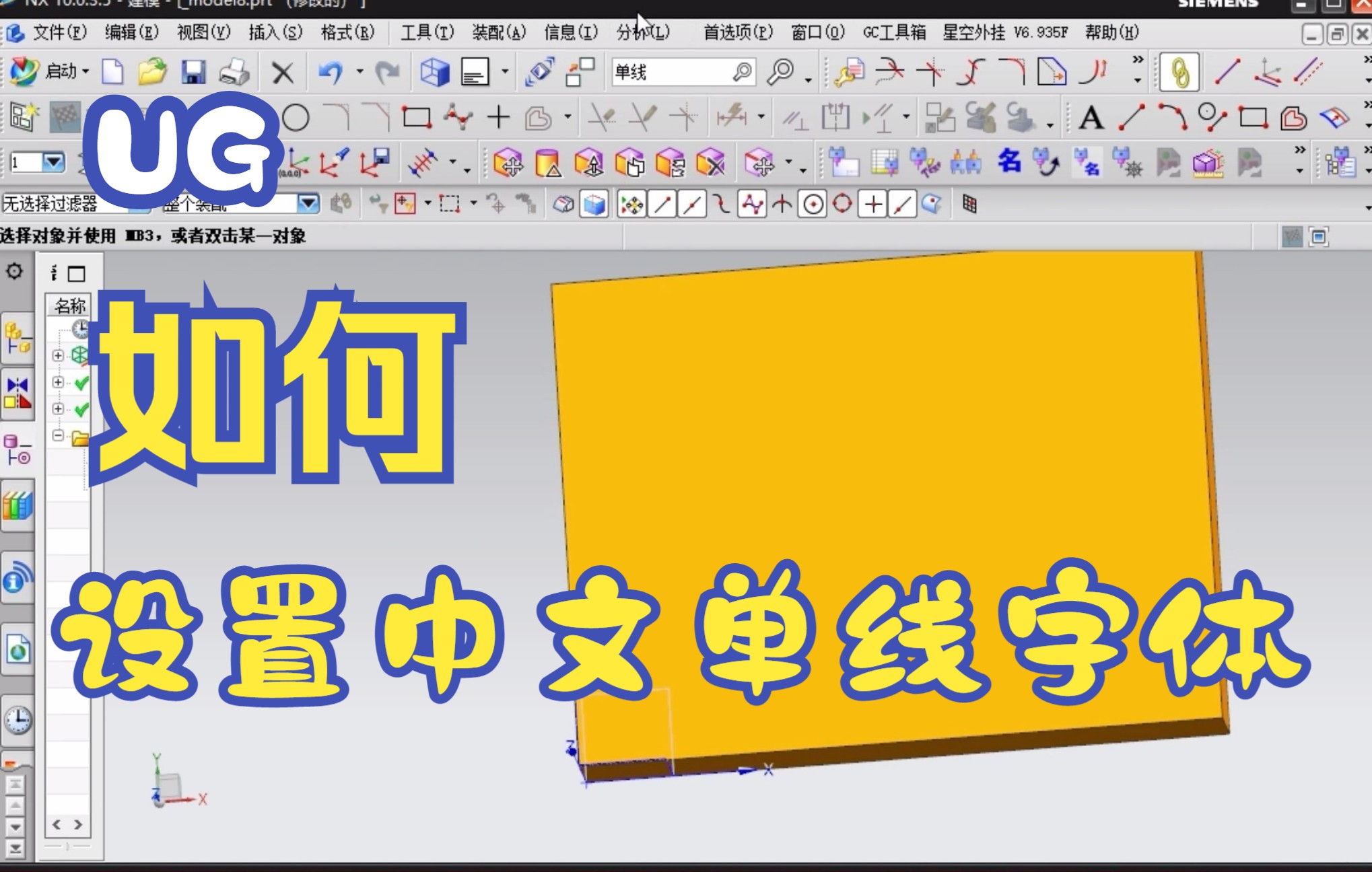Expand the first plus node in navigator tree
1372x872 pixels.
coord(59,355)
